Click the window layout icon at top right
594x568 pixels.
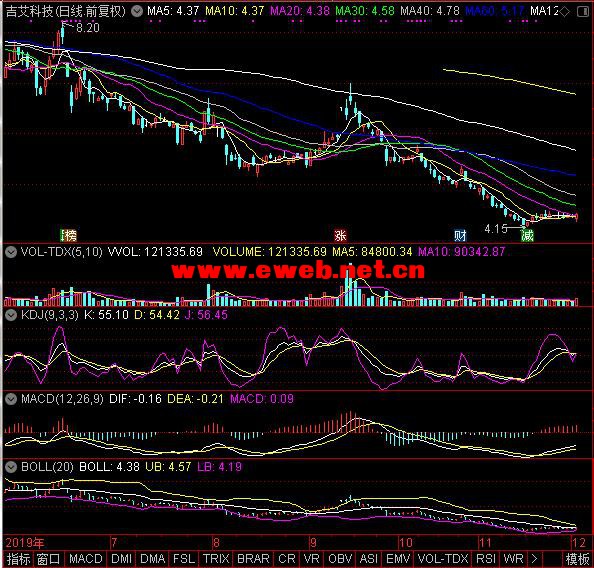pyautogui.click(x=583, y=11)
